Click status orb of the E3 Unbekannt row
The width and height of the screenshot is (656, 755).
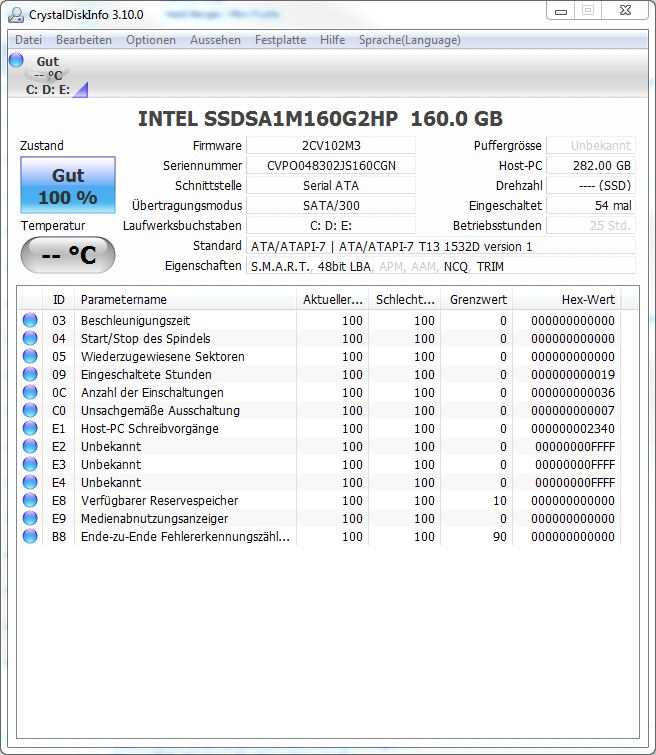[30, 464]
